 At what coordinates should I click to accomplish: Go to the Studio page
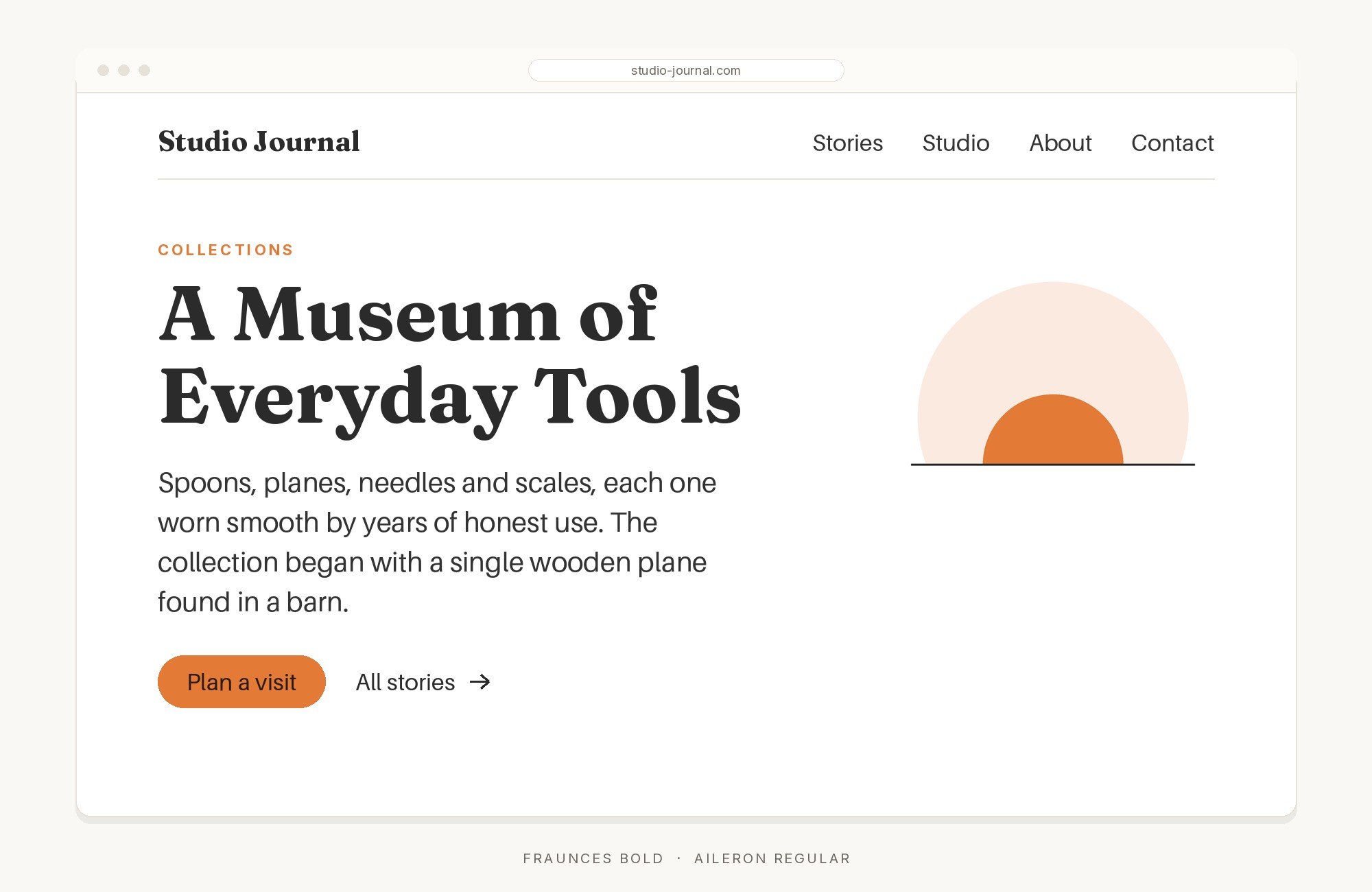[x=956, y=143]
